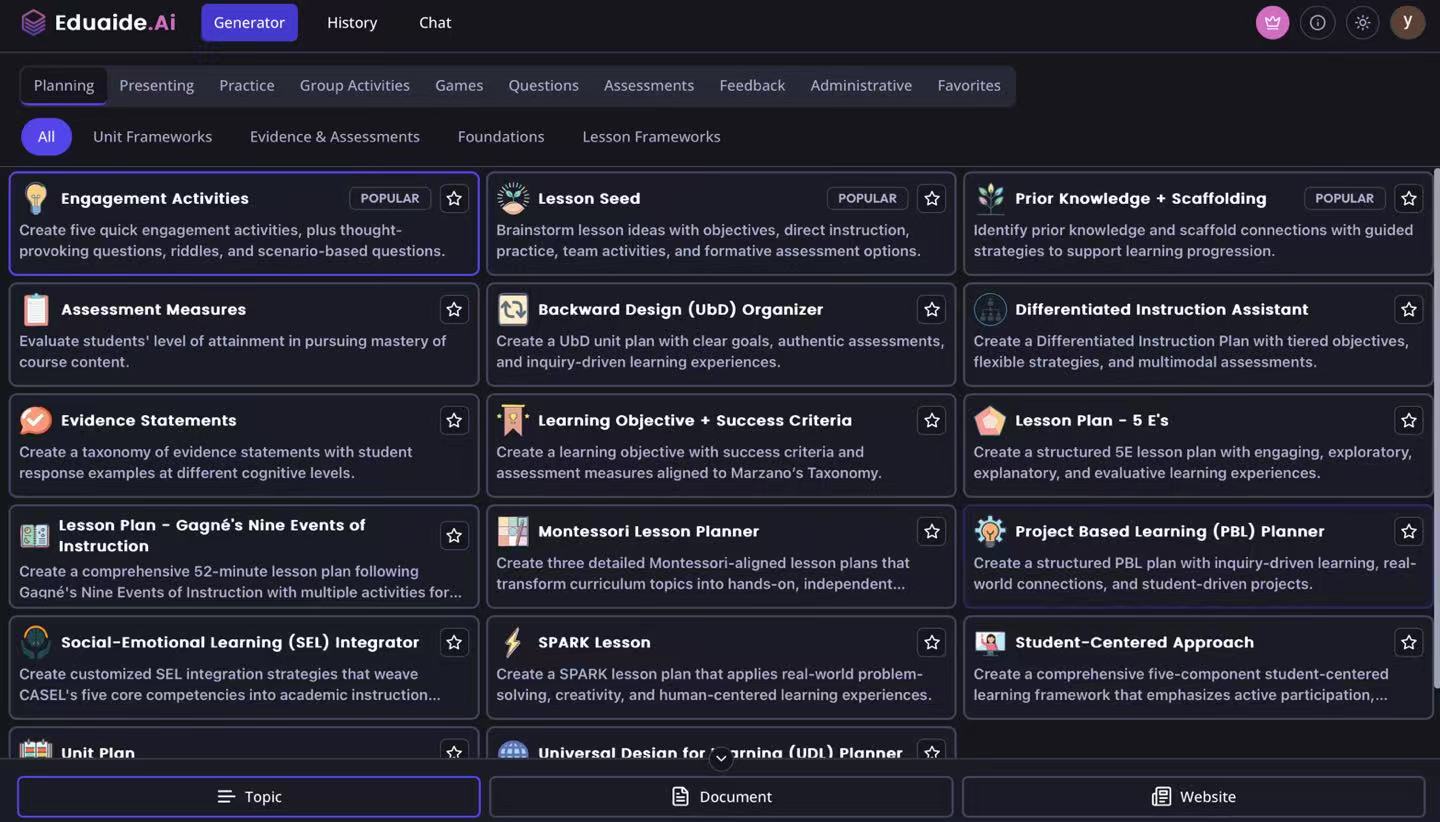1440x822 pixels.
Task: Choose the Document input mode button
Action: [x=721, y=797]
